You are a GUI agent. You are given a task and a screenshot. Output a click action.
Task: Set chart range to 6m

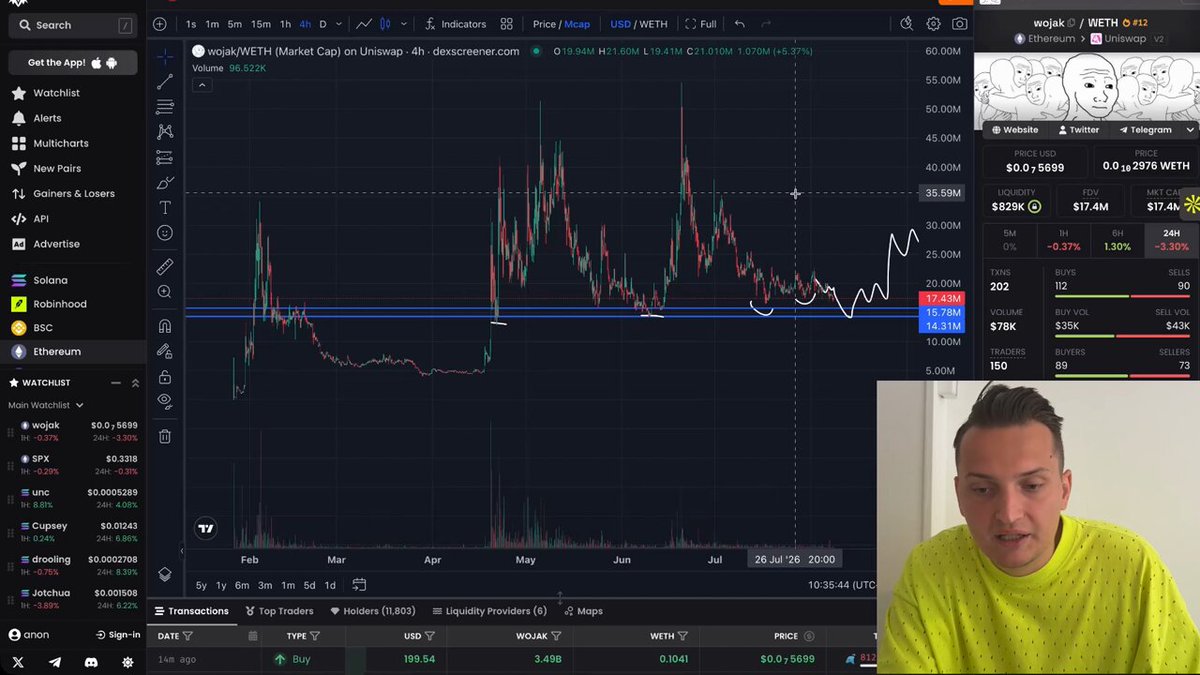point(242,585)
